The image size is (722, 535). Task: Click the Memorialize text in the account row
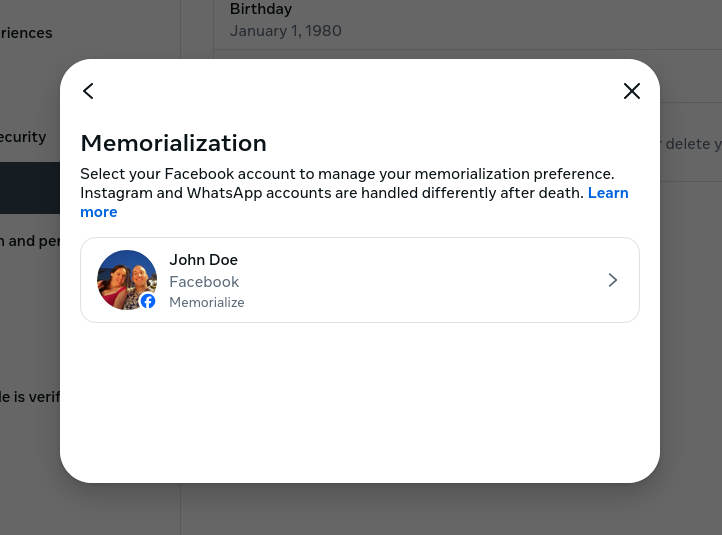(206, 302)
